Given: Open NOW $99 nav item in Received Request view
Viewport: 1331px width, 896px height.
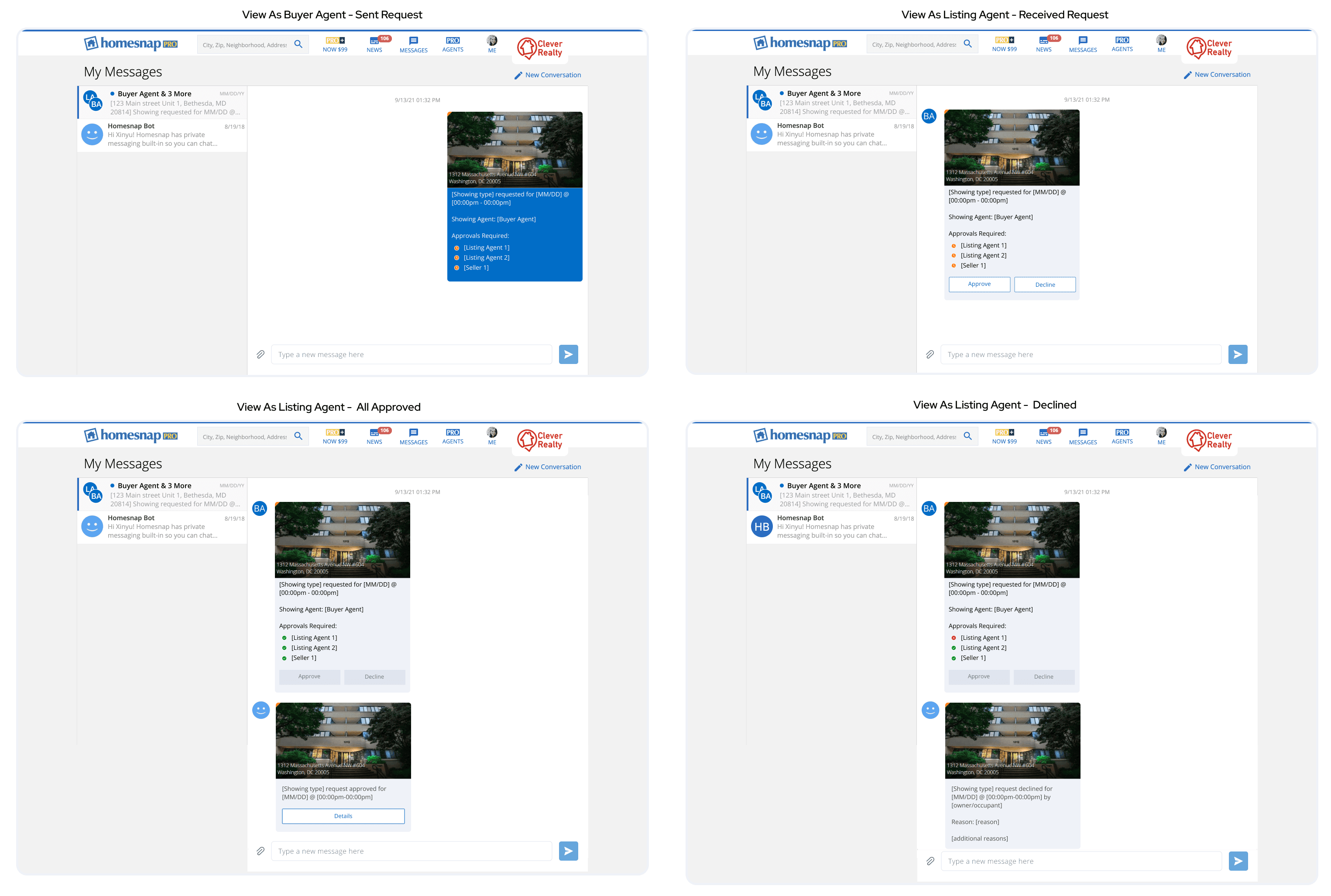Looking at the screenshot, I should (1004, 44).
